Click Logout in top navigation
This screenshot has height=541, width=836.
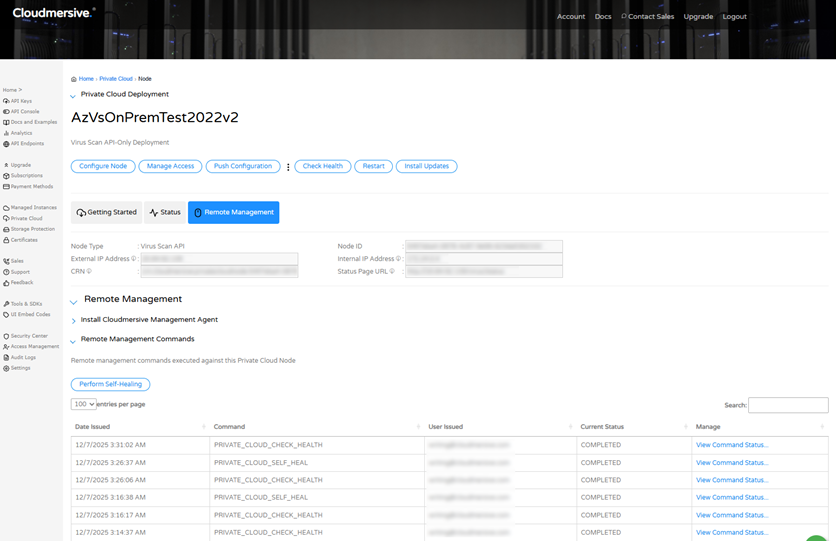click(734, 17)
